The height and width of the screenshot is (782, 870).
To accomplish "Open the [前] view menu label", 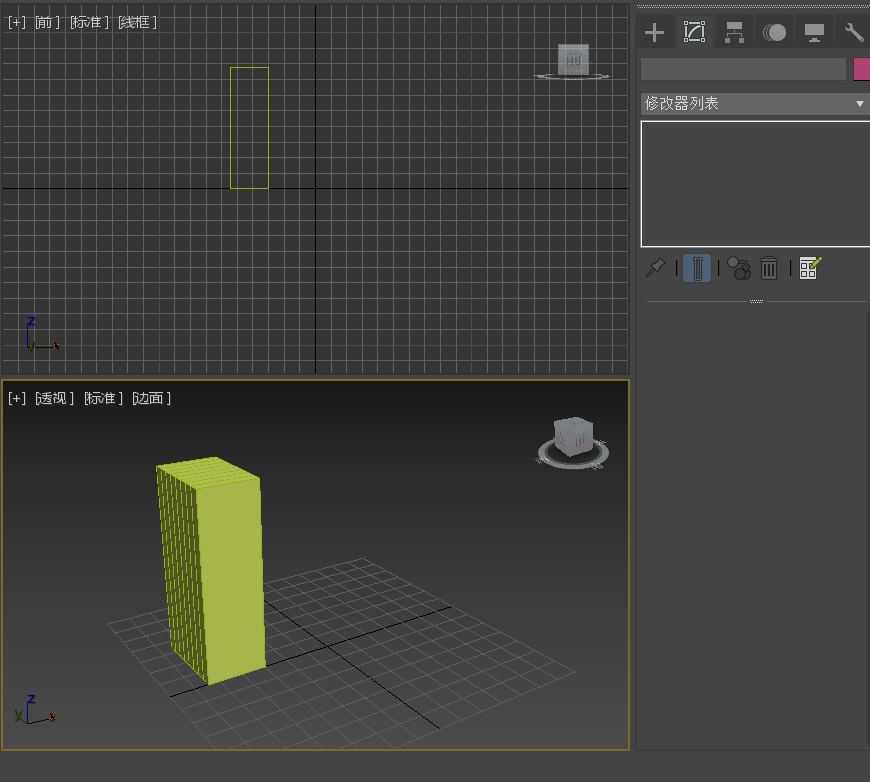I will (x=47, y=22).
